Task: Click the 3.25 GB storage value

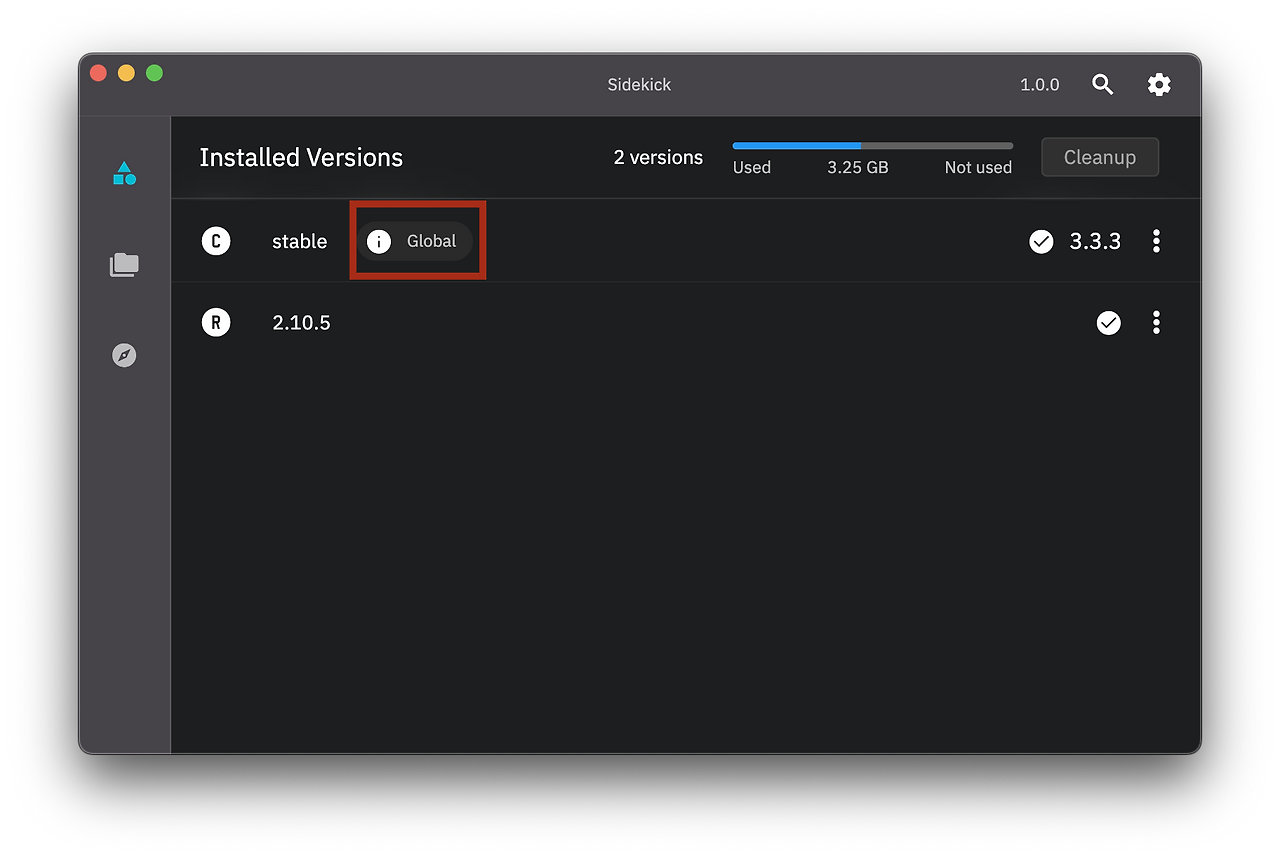Action: (x=858, y=168)
